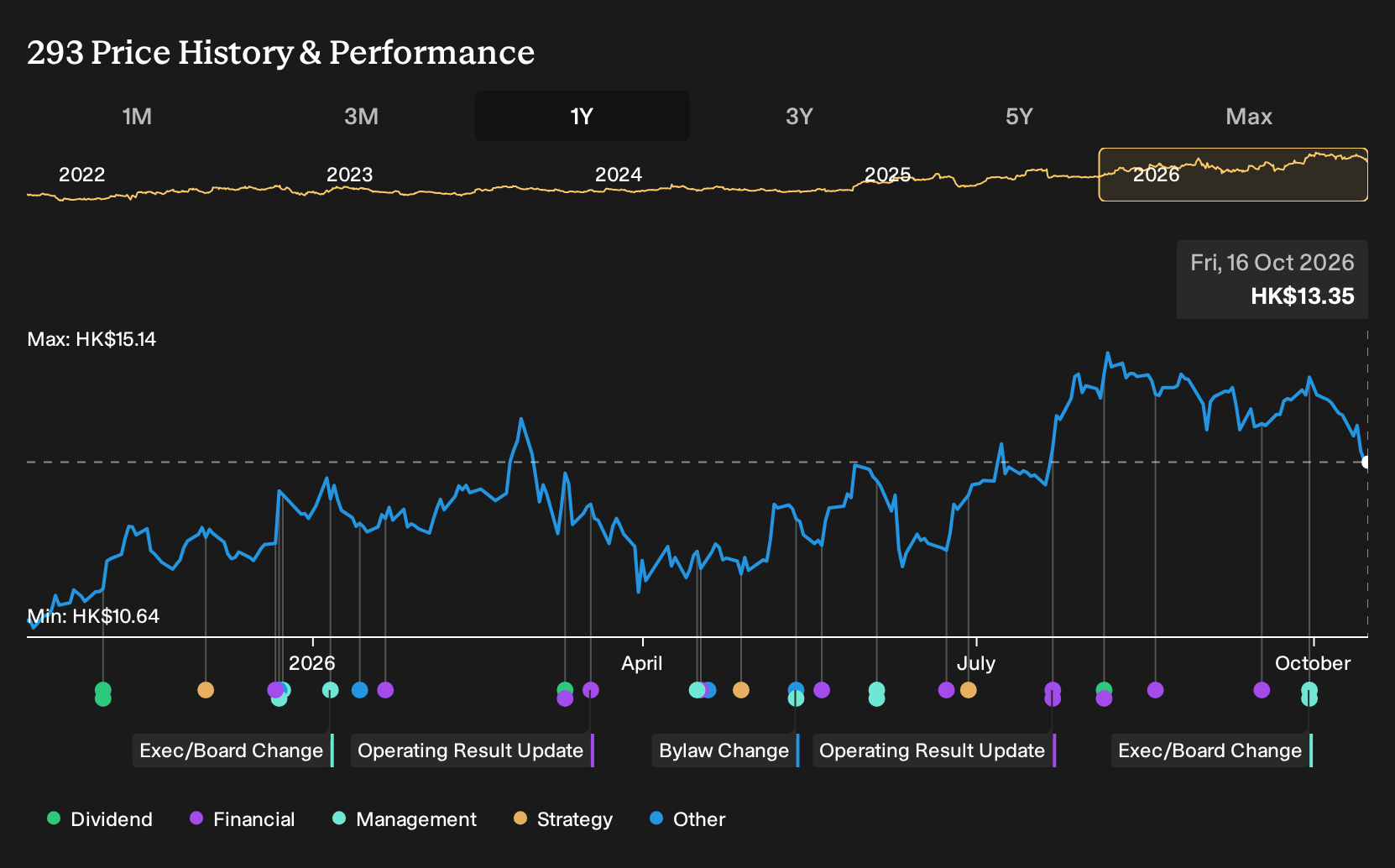The height and width of the screenshot is (868, 1395).
Task: Open Operating Result Update label near April
Action: coord(473,750)
